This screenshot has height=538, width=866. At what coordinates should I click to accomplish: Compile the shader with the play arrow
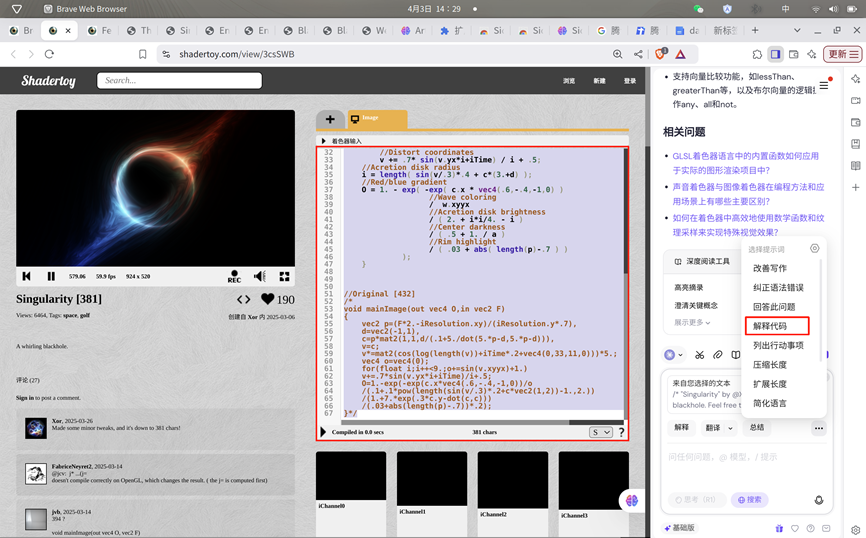pyautogui.click(x=323, y=432)
